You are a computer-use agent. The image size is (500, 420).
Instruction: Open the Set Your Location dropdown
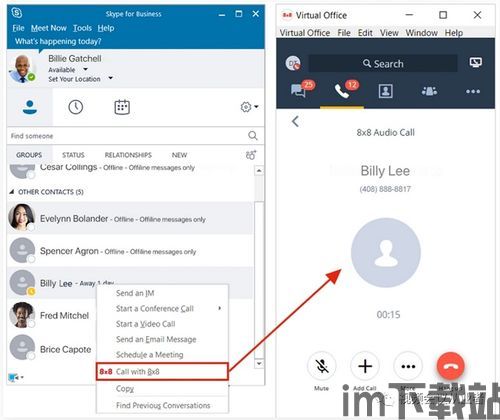click(110, 78)
